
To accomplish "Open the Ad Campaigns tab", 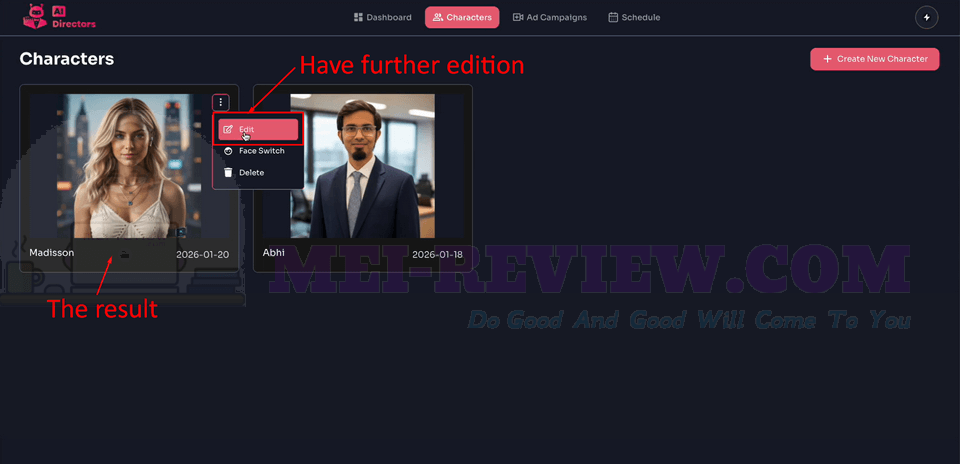I will tap(550, 17).
